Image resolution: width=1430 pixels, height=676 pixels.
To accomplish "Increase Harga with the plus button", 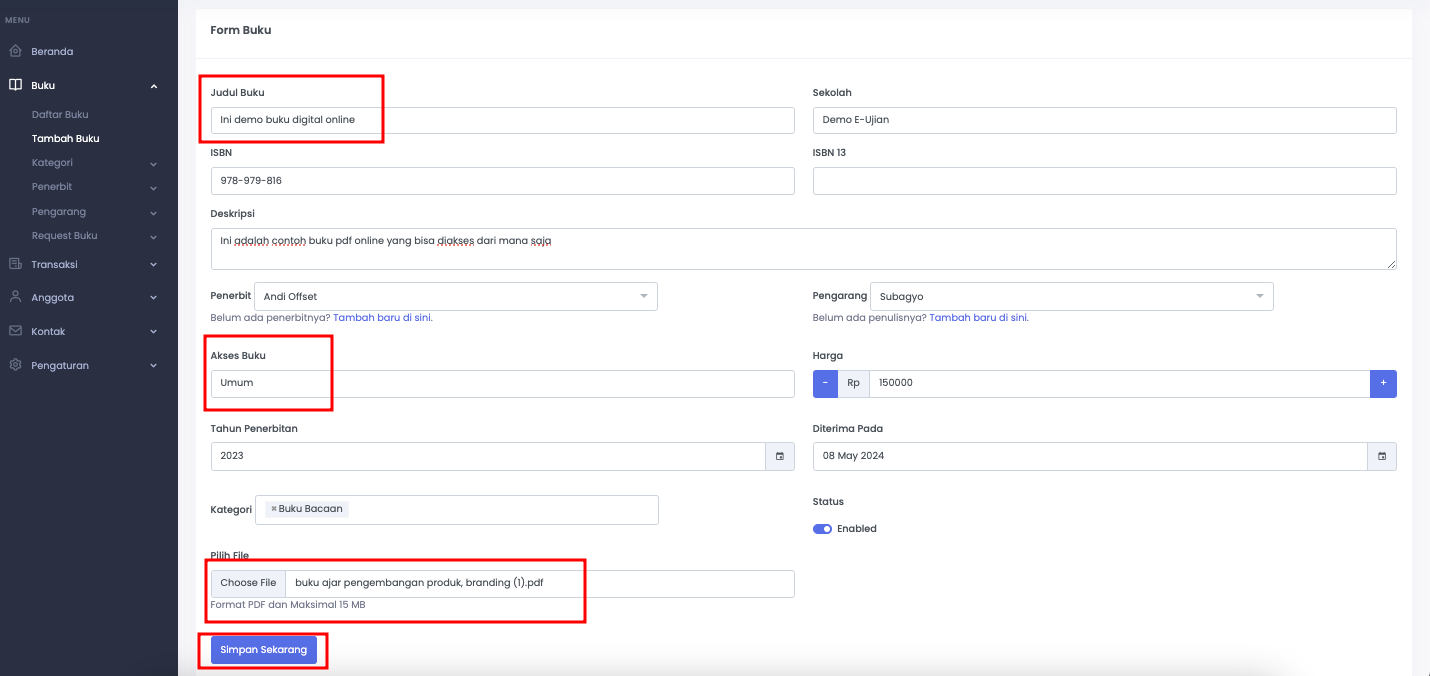I will click(1383, 383).
